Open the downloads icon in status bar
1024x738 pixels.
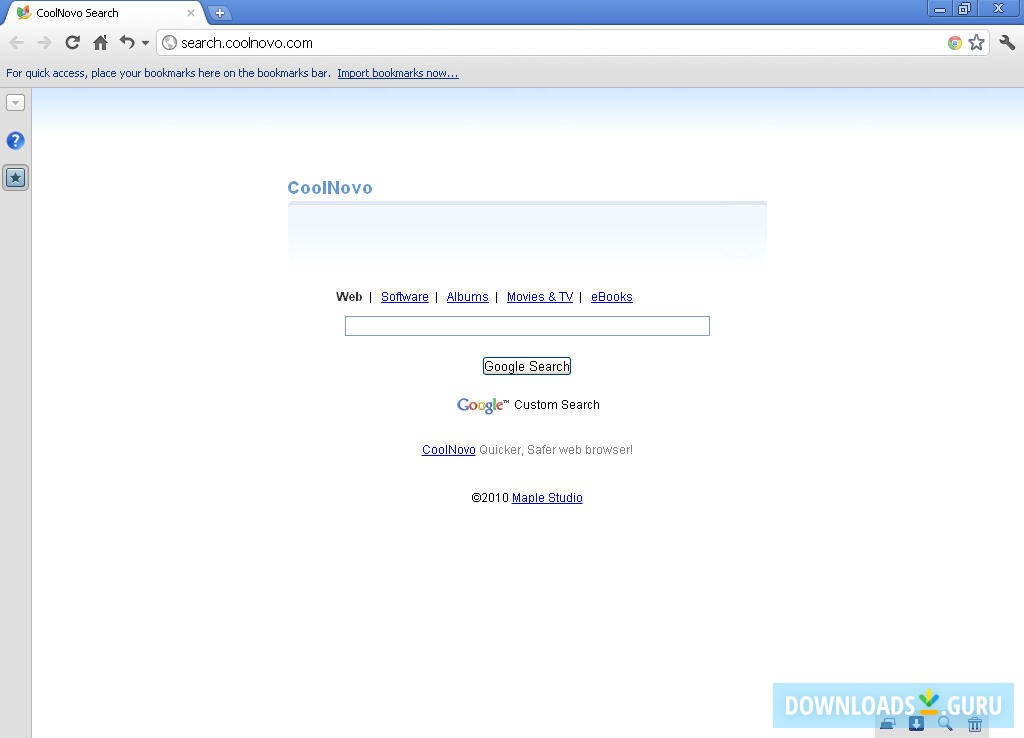[916, 724]
